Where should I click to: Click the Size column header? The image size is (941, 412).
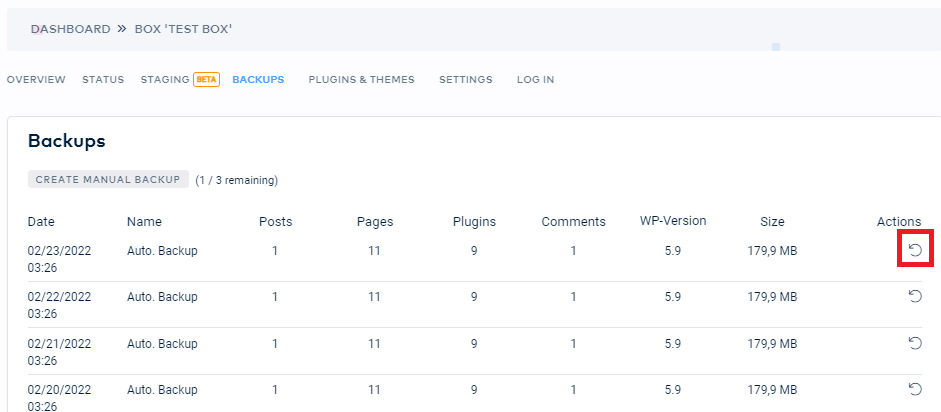772,222
